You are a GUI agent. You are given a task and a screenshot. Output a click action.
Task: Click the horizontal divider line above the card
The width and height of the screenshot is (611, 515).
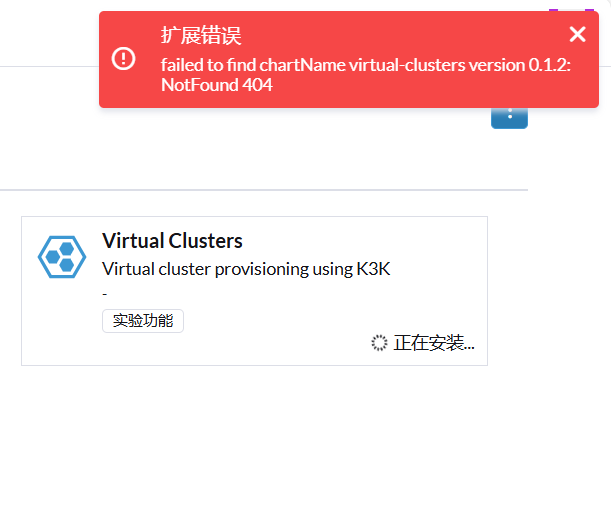click(264, 190)
